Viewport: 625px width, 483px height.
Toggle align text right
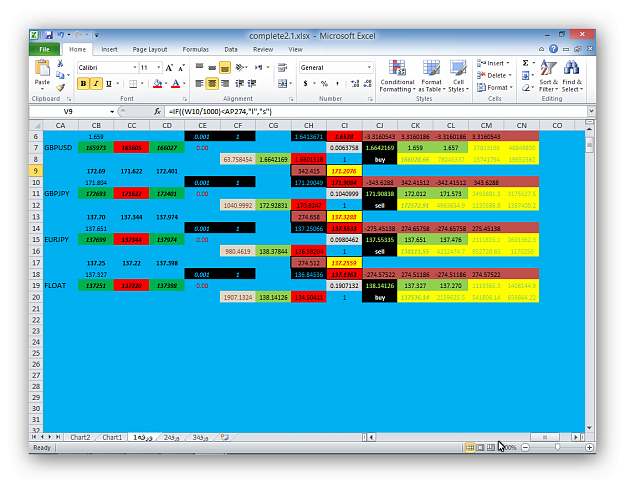tap(225, 83)
